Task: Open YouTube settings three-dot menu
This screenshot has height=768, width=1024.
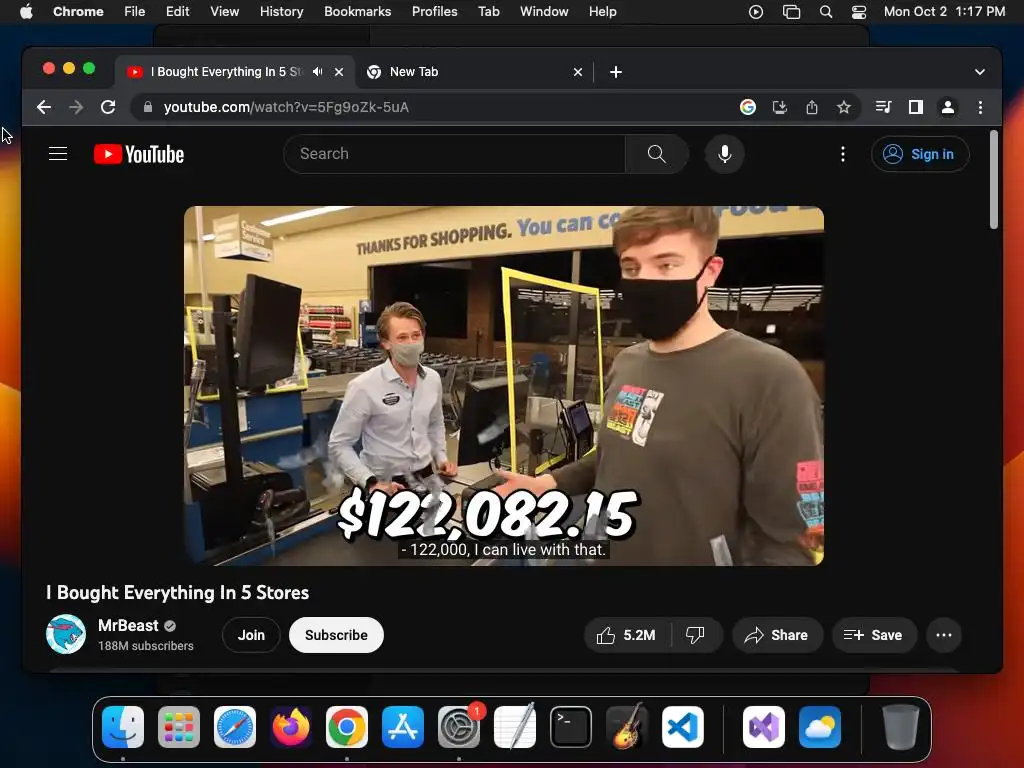Action: pyautogui.click(x=843, y=154)
